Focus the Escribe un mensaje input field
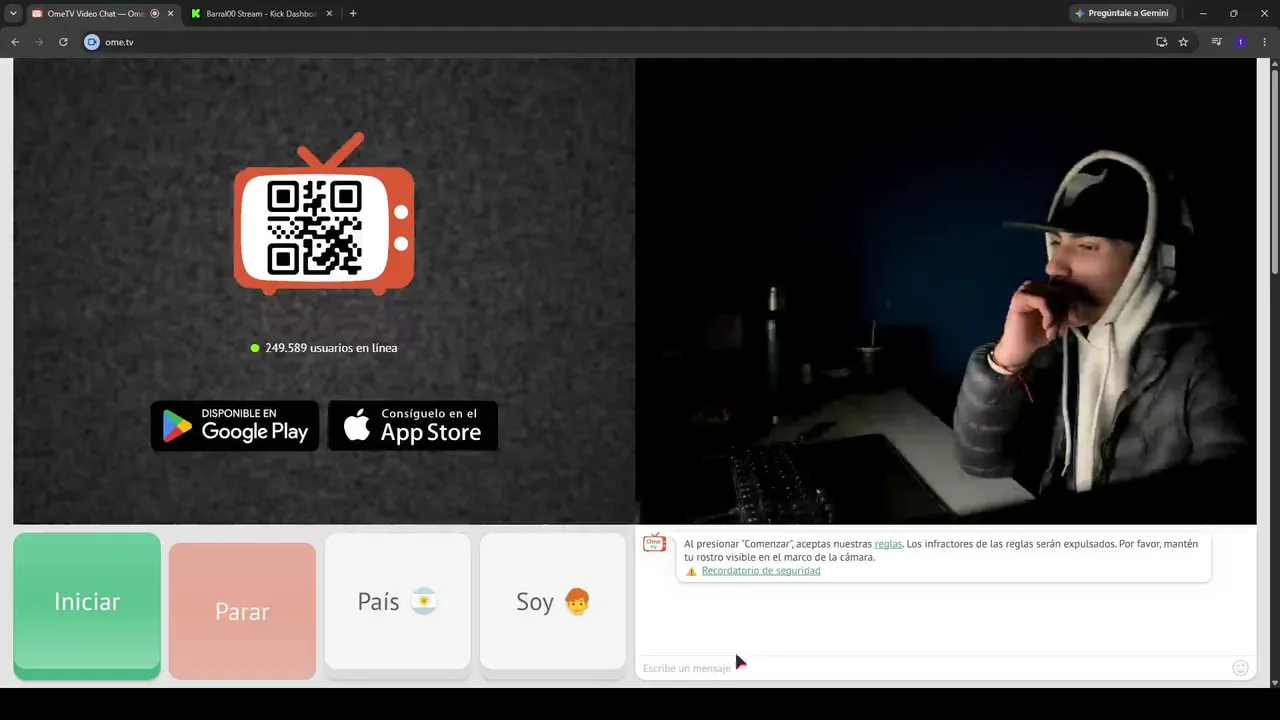This screenshot has height=720, width=1280. [932, 668]
